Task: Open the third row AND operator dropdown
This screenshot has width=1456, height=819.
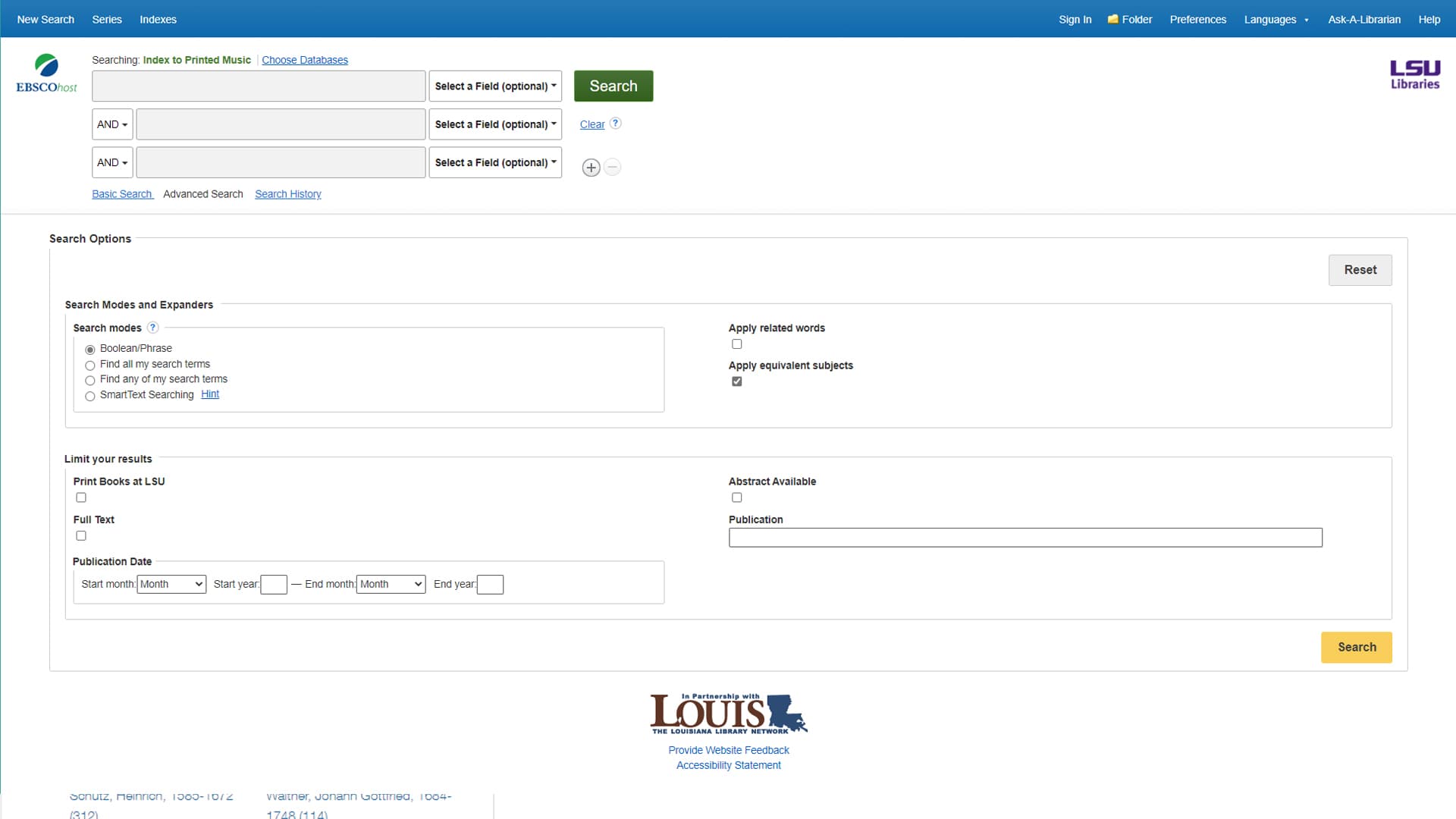Action: [x=112, y=162]
